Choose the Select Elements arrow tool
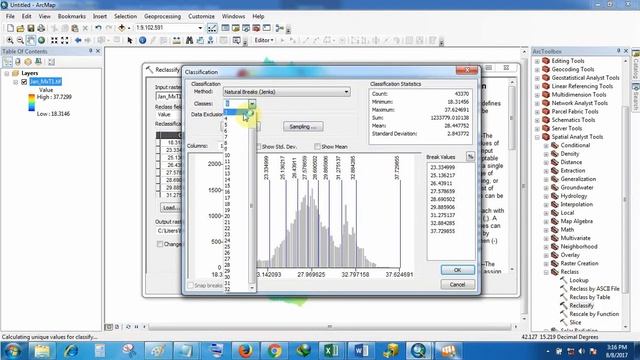 [130, 40]
